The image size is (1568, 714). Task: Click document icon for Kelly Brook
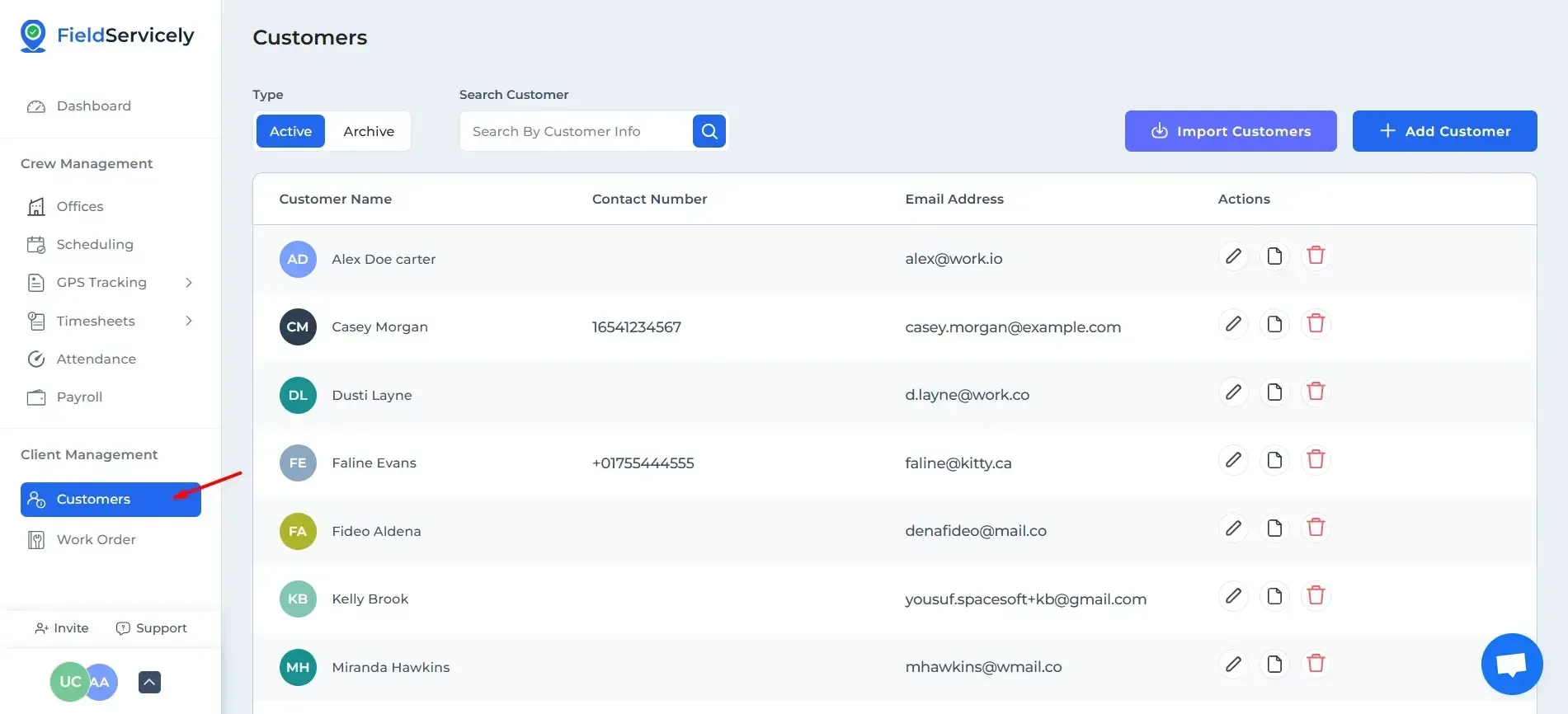click(1274, 596)
